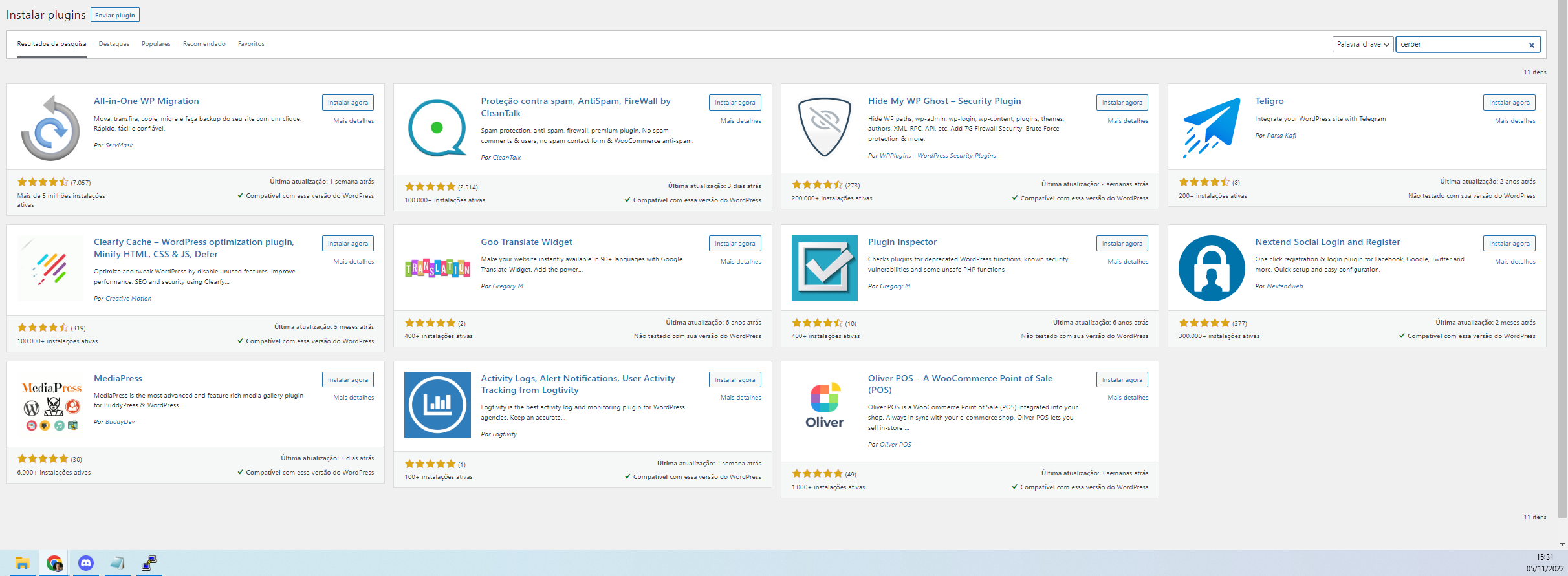
Task: Switch to the Favoritos tab
Action: [251, 44]
